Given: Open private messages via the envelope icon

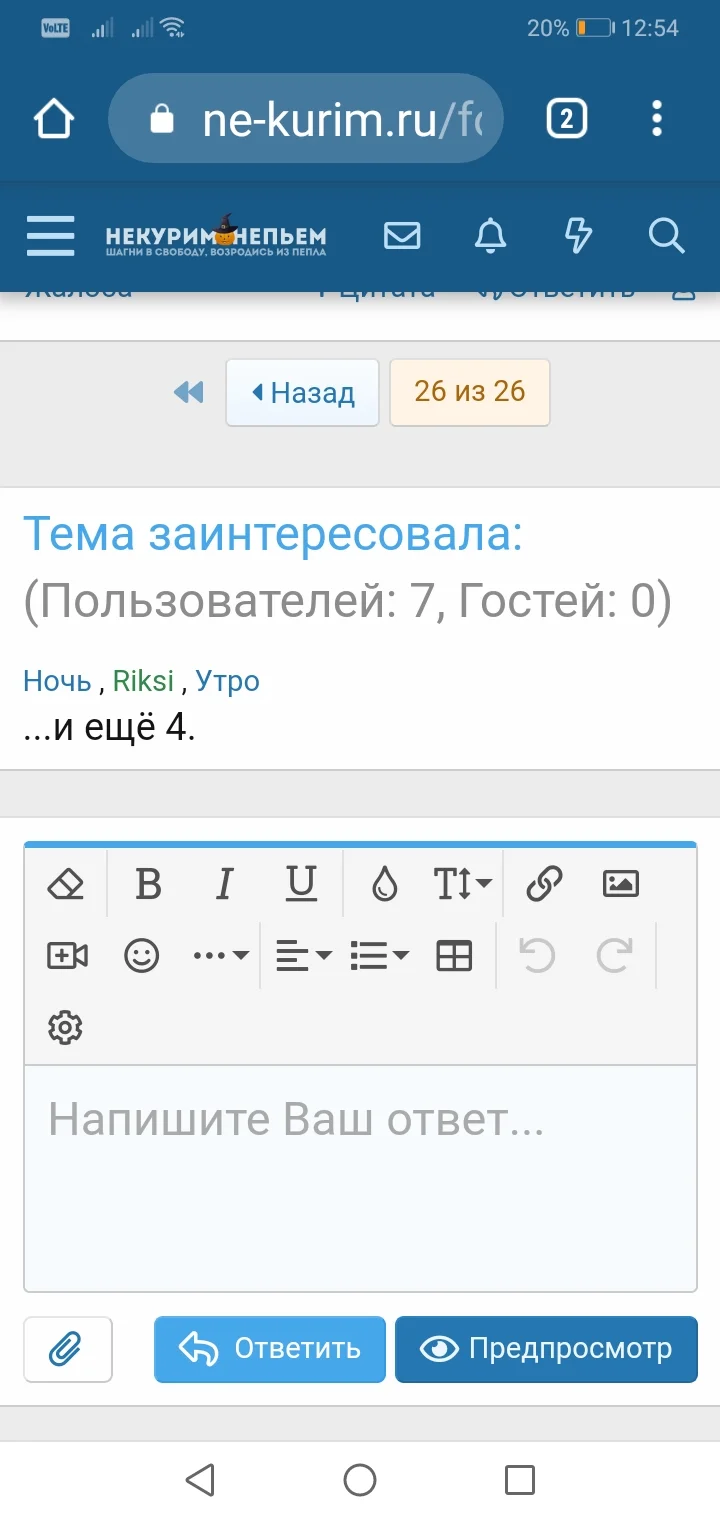Looking at the screenshot, I should tap(402, 236).
